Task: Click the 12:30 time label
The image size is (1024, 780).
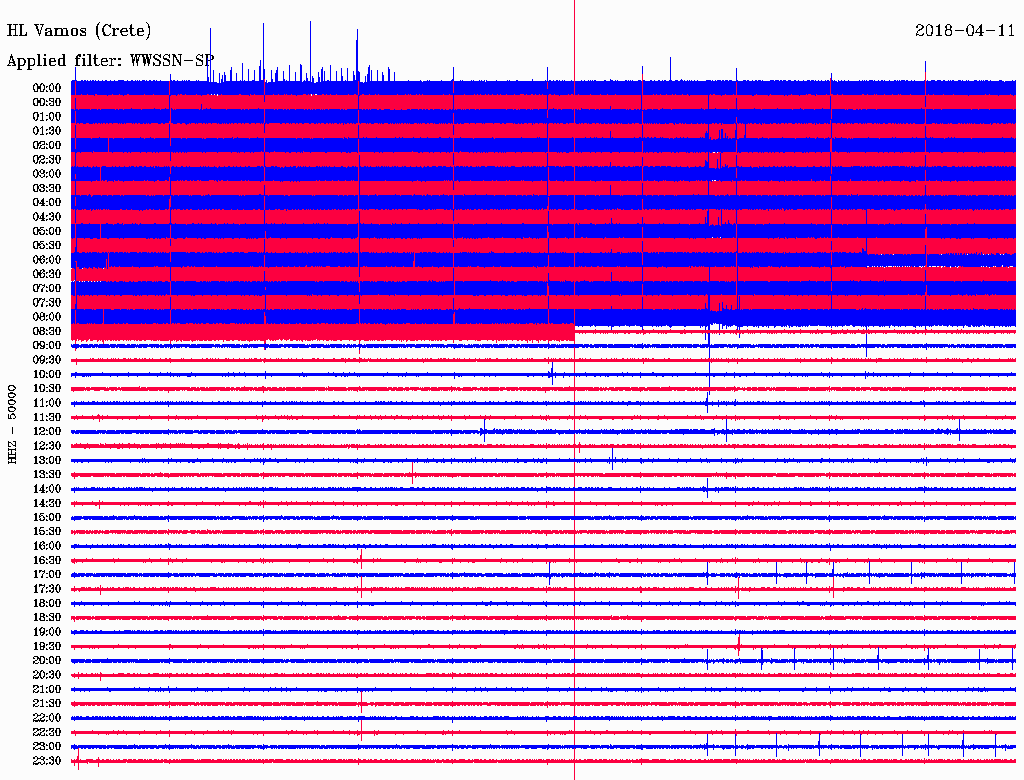Action: (x=47, y=446)
